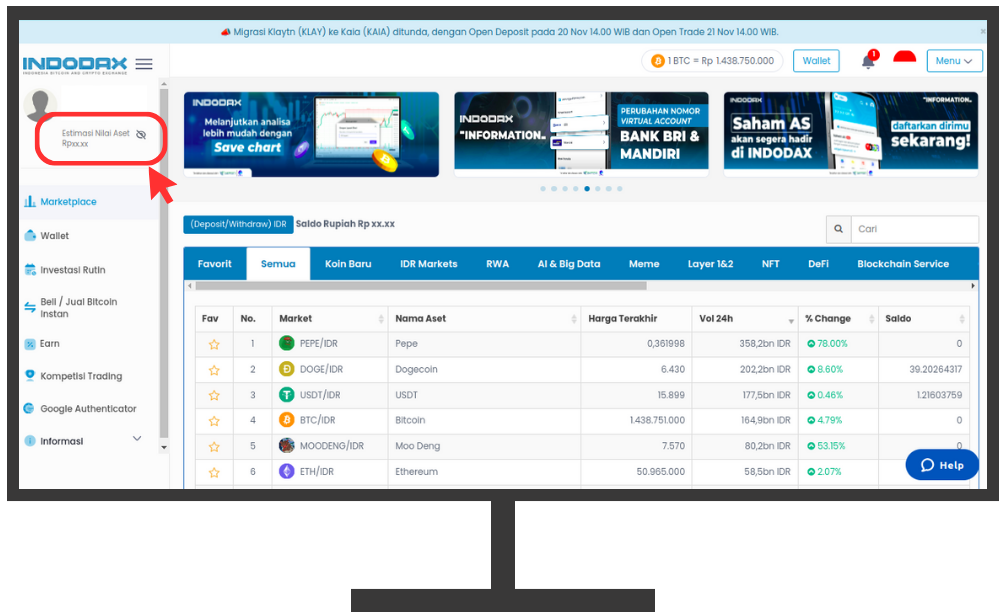Favorite the USDT/IDR star
Viewport: 1002px width, 612px height.
(x=214, y=395)
